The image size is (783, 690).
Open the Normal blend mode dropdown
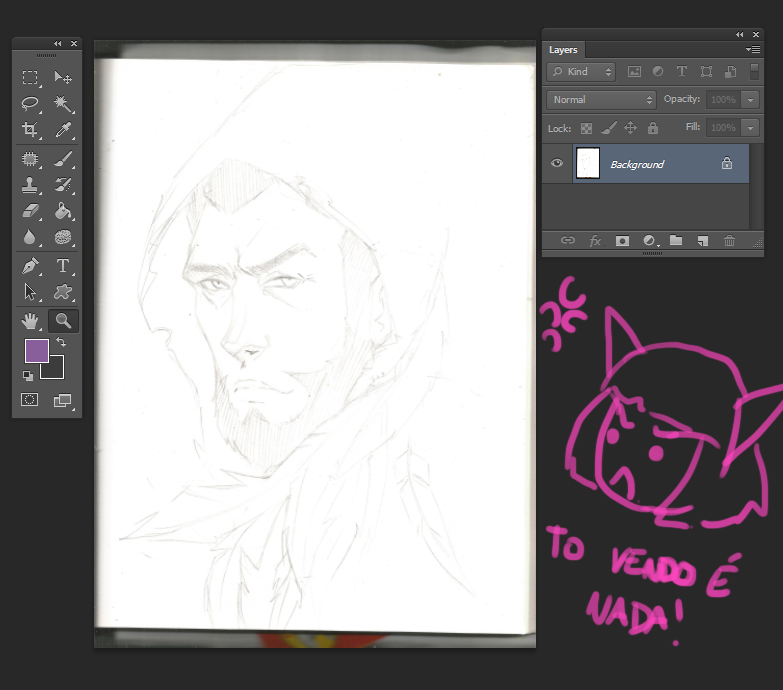click(601, 100)
